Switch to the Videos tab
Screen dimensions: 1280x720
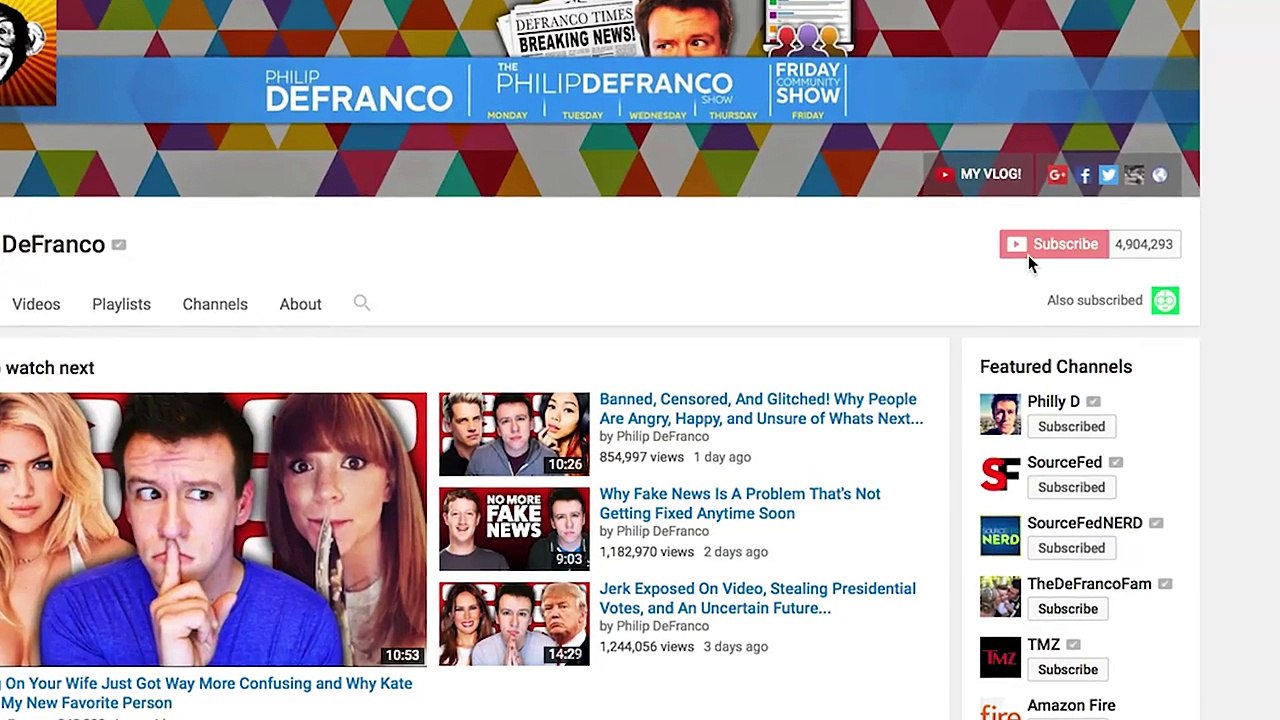point(36,304)
